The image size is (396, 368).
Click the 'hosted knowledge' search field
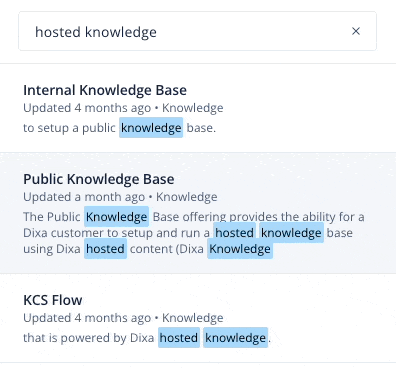(x=197, y=31)
